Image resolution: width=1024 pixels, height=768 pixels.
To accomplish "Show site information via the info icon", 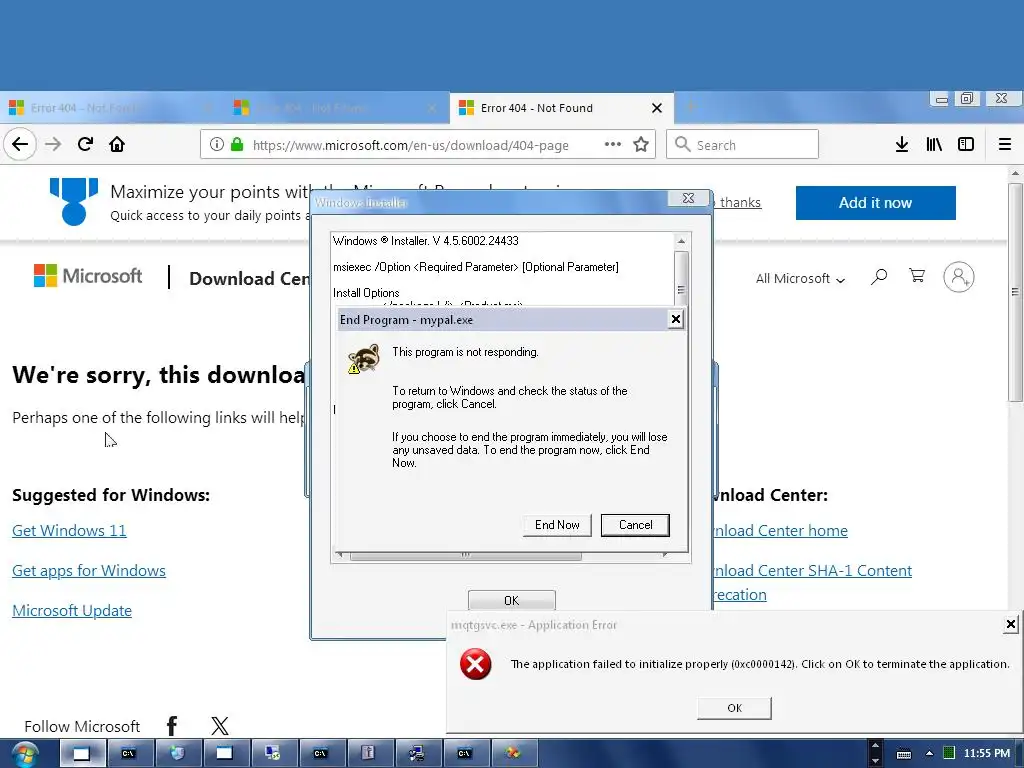I will [217, 144].
